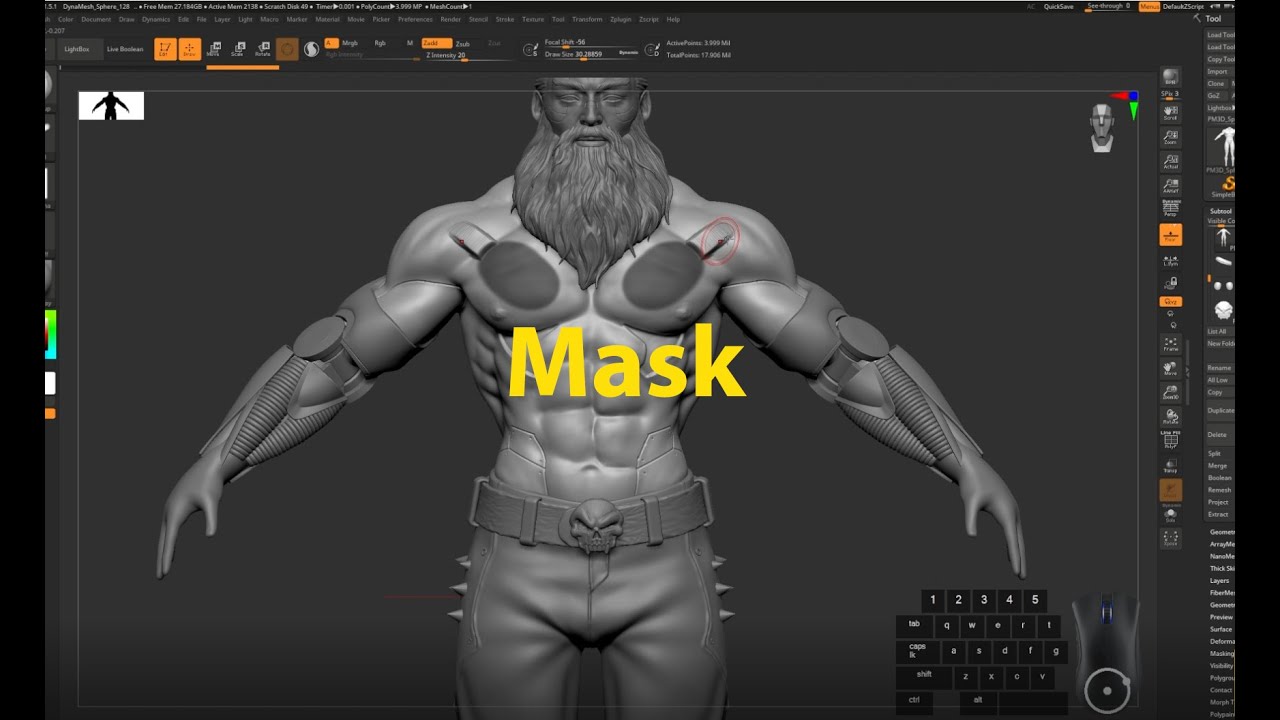Toggle the Xyz rotation button

pyautogui.click(x=1170, y=302)
